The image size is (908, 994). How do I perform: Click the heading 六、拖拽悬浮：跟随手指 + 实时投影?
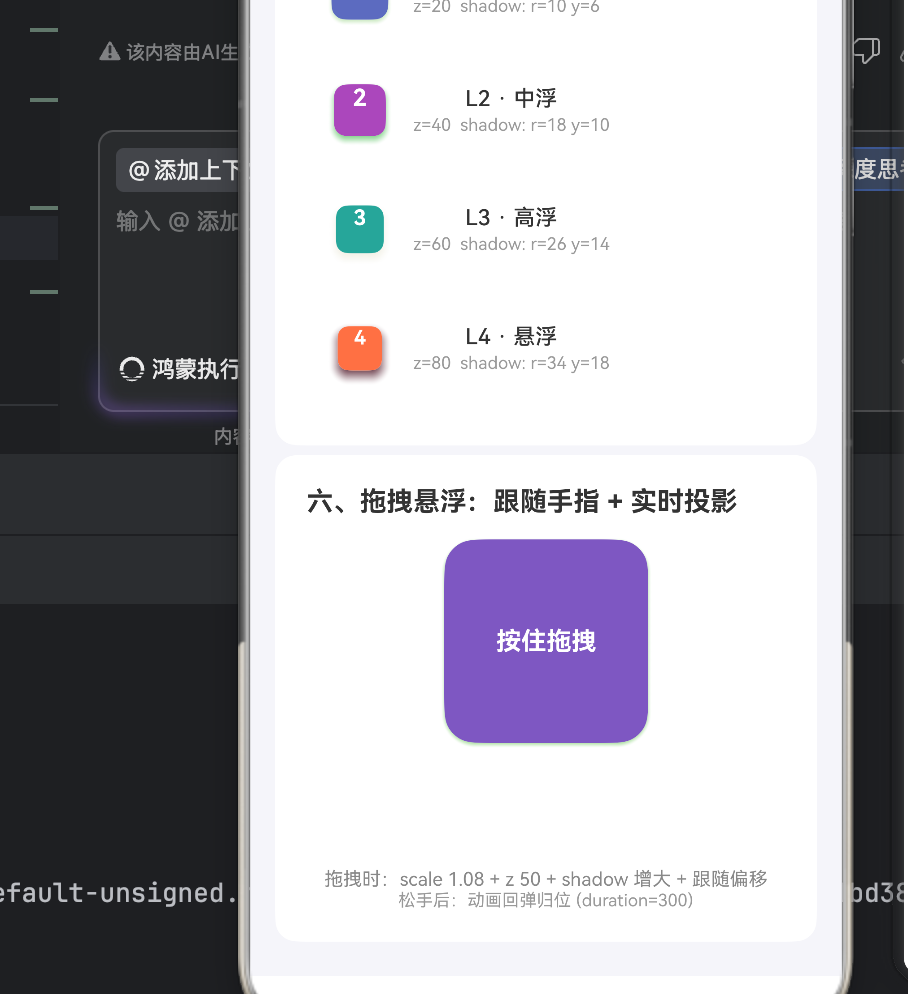tap(521, 501)
